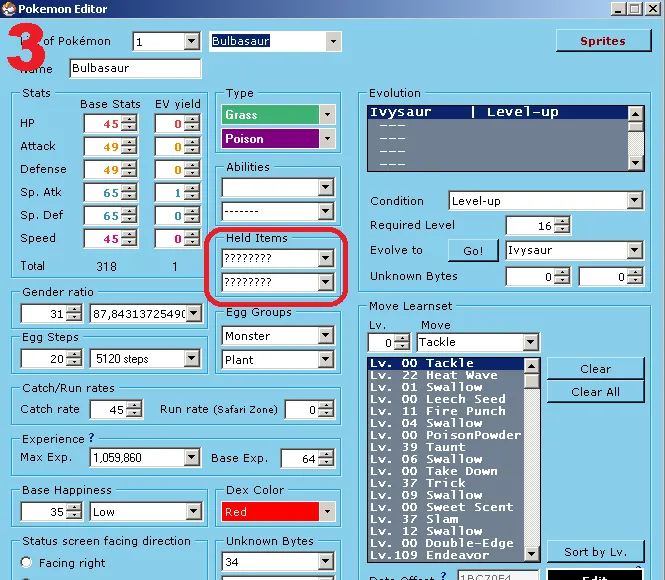Viewport: 665px width, 580px height.
Task: Select Lv. 00 Sweet Scent move
Action: pos(446,507)
